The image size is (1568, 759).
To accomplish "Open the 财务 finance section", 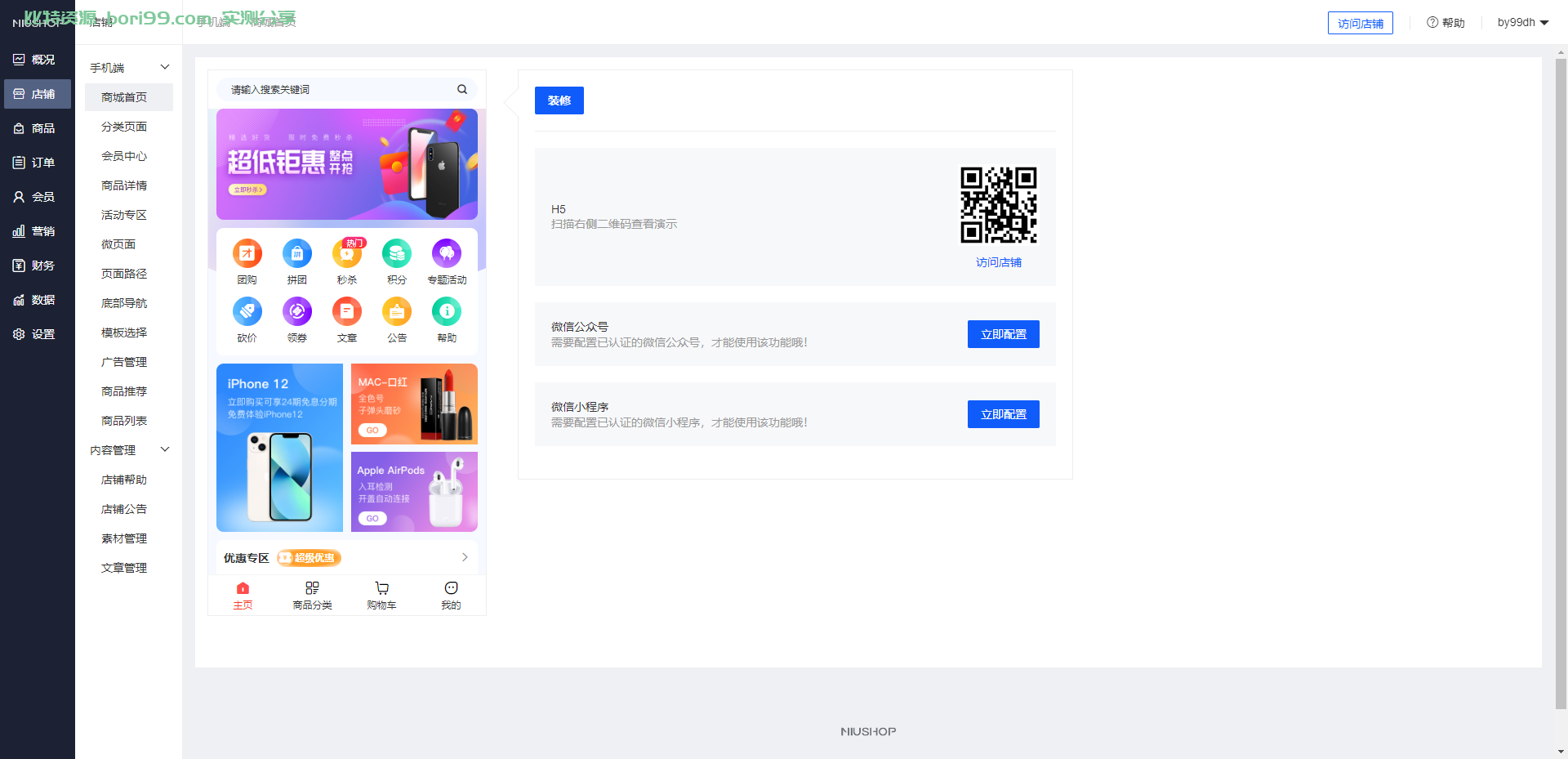I will click(x=37, y=266).
